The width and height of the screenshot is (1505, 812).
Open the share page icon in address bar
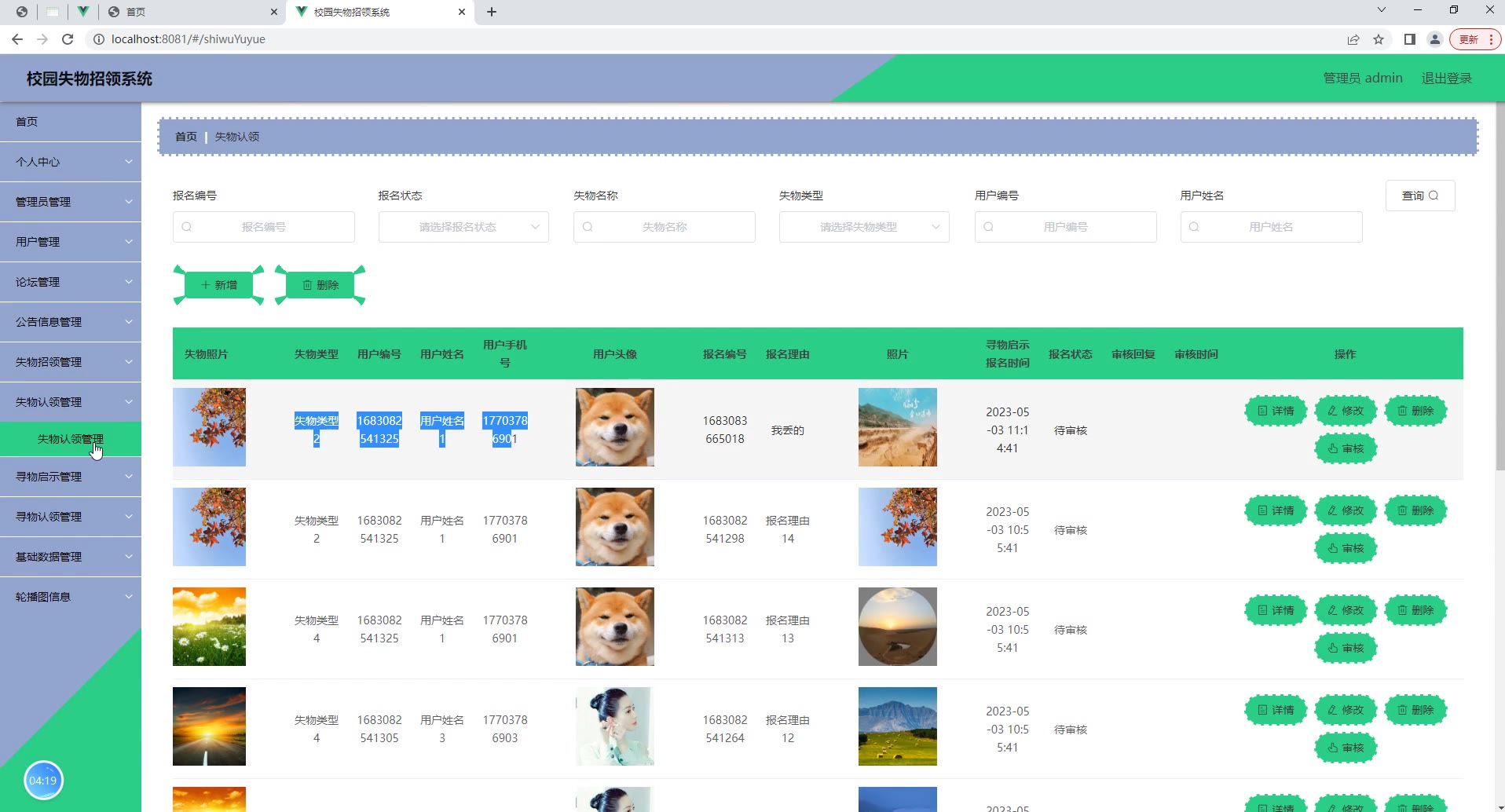pos(1353,39)
